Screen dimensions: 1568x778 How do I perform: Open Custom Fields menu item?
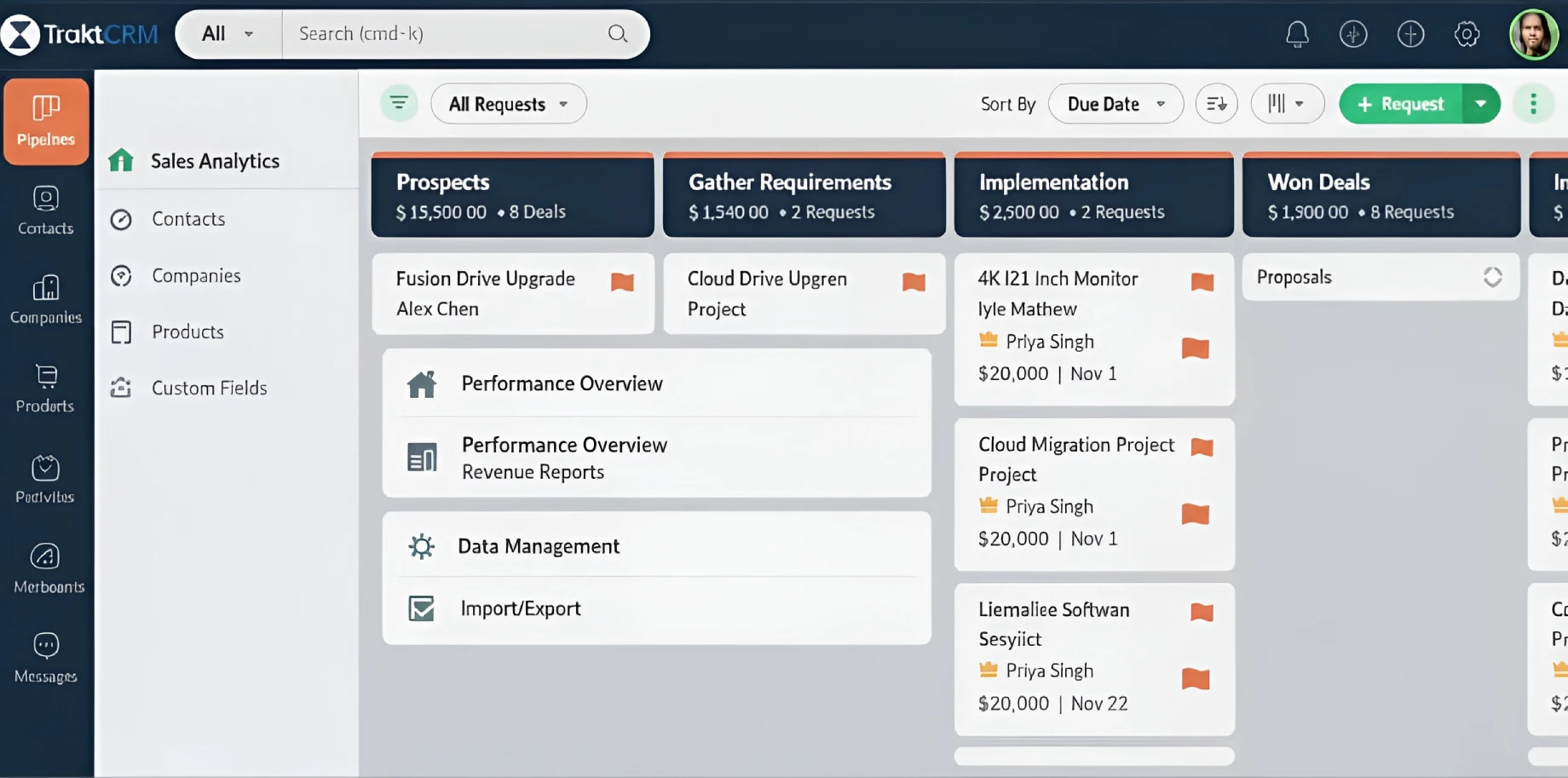pyautogui.click(x=209, y=388)
